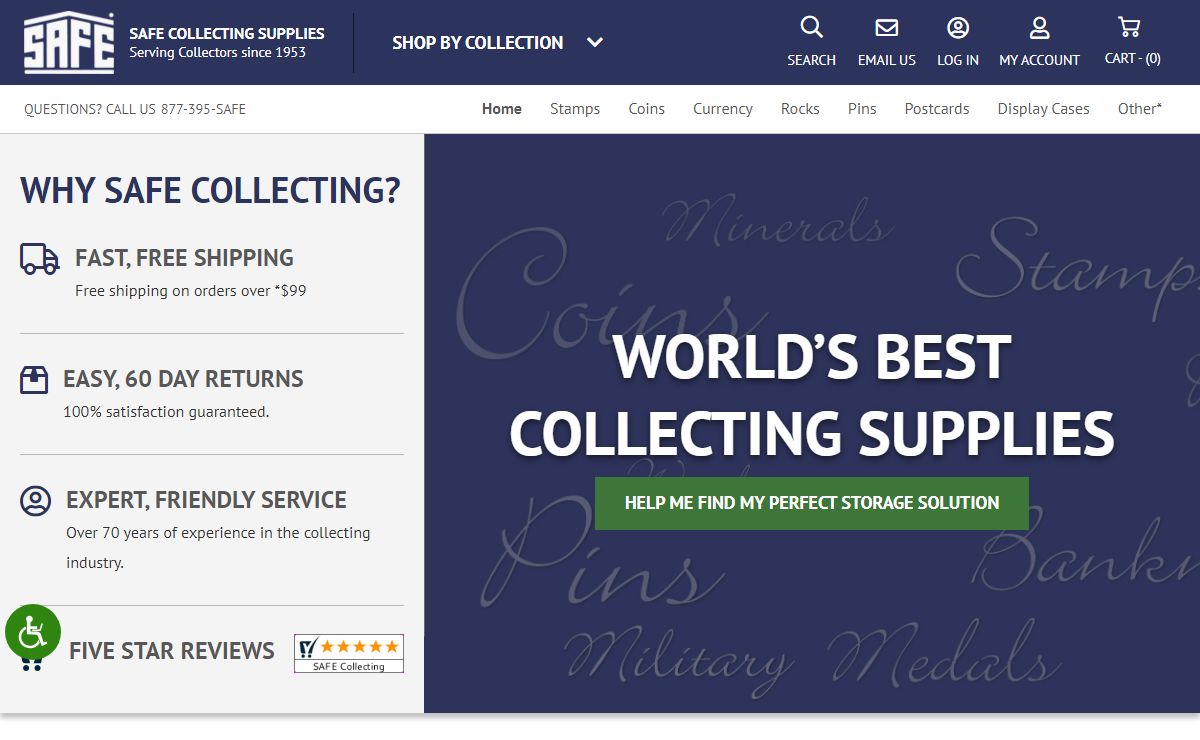1200x740 pixels.
Task: Click the Fast, Free Shipping heading
Action: (x=184, y=258)
